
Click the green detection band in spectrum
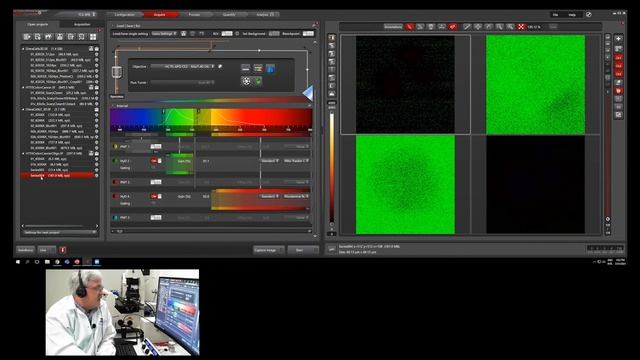point(180,164)
